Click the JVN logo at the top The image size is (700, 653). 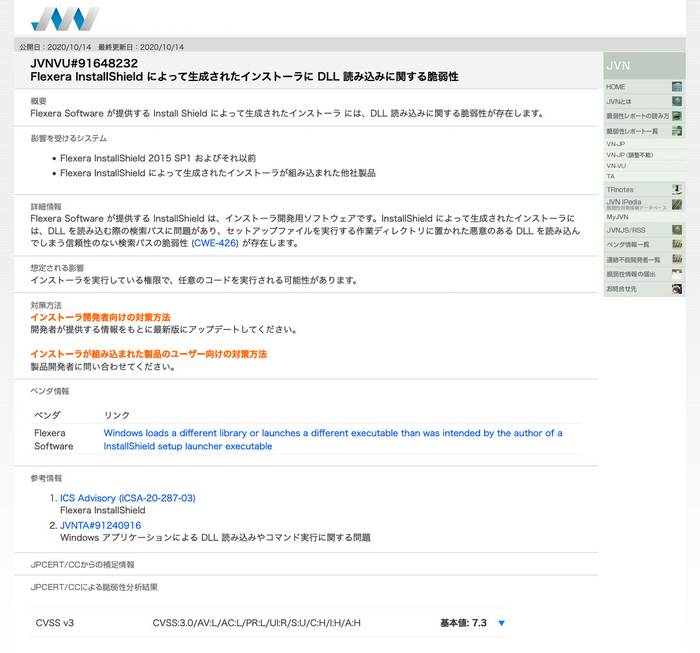[x=65, y=19]
